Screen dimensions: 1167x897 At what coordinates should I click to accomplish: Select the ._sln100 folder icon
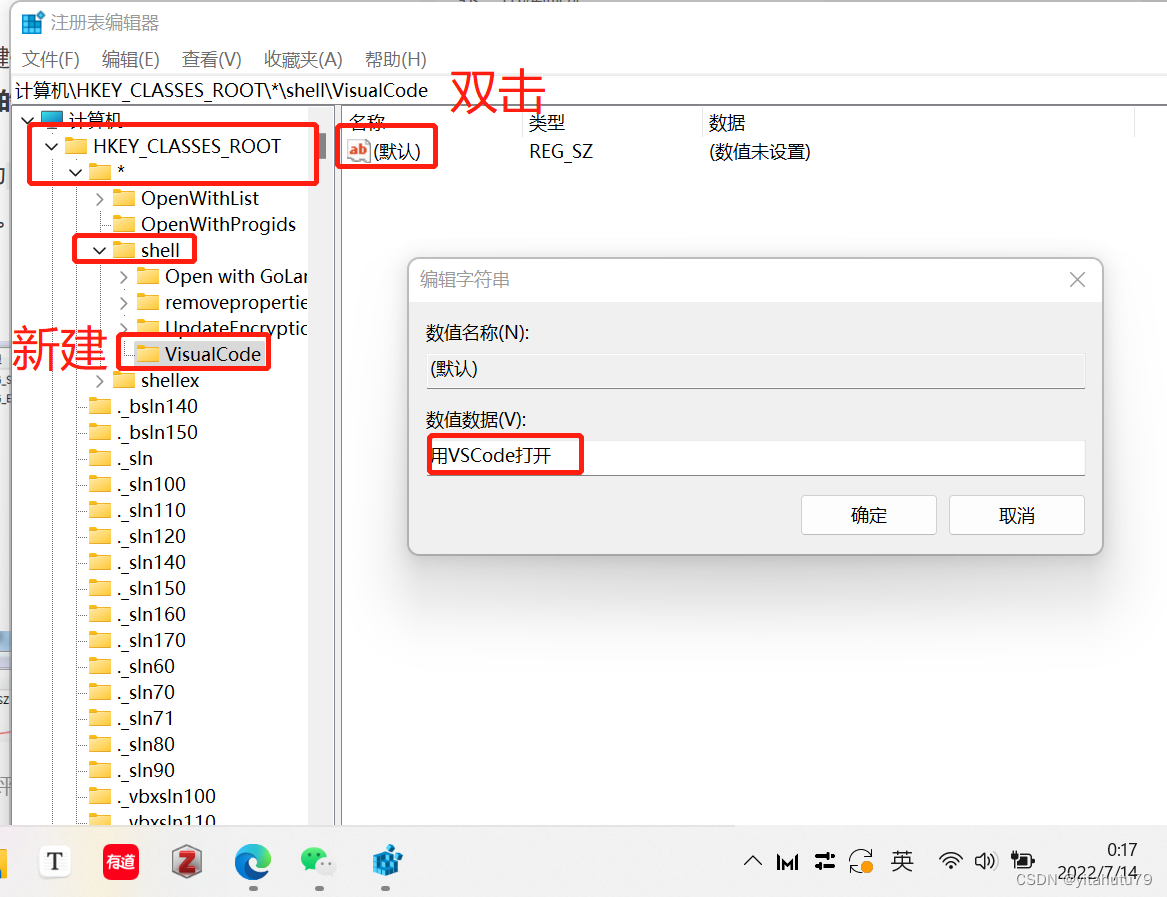coord(100,485)
